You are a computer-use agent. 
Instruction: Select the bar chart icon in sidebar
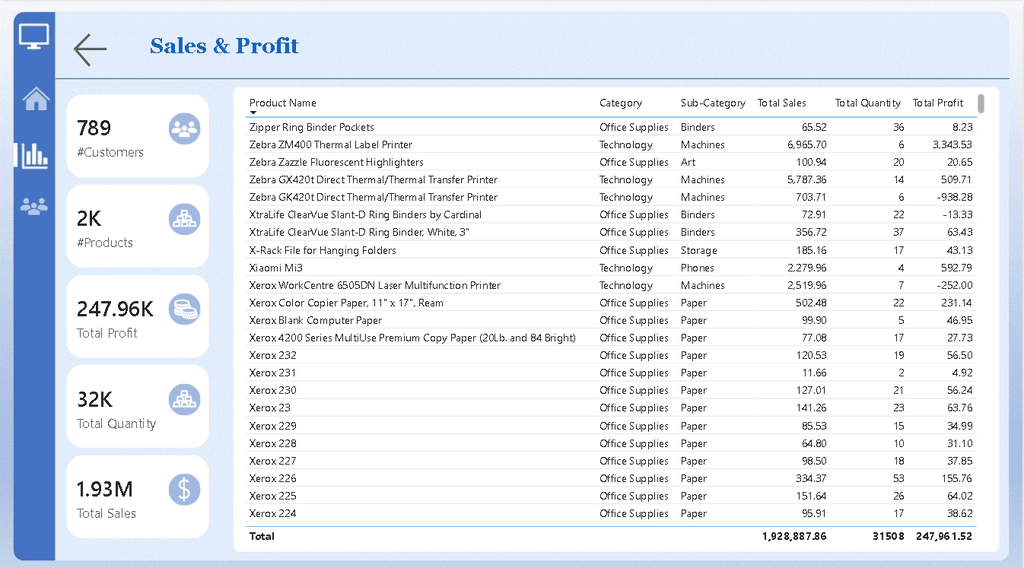[33, 154]
